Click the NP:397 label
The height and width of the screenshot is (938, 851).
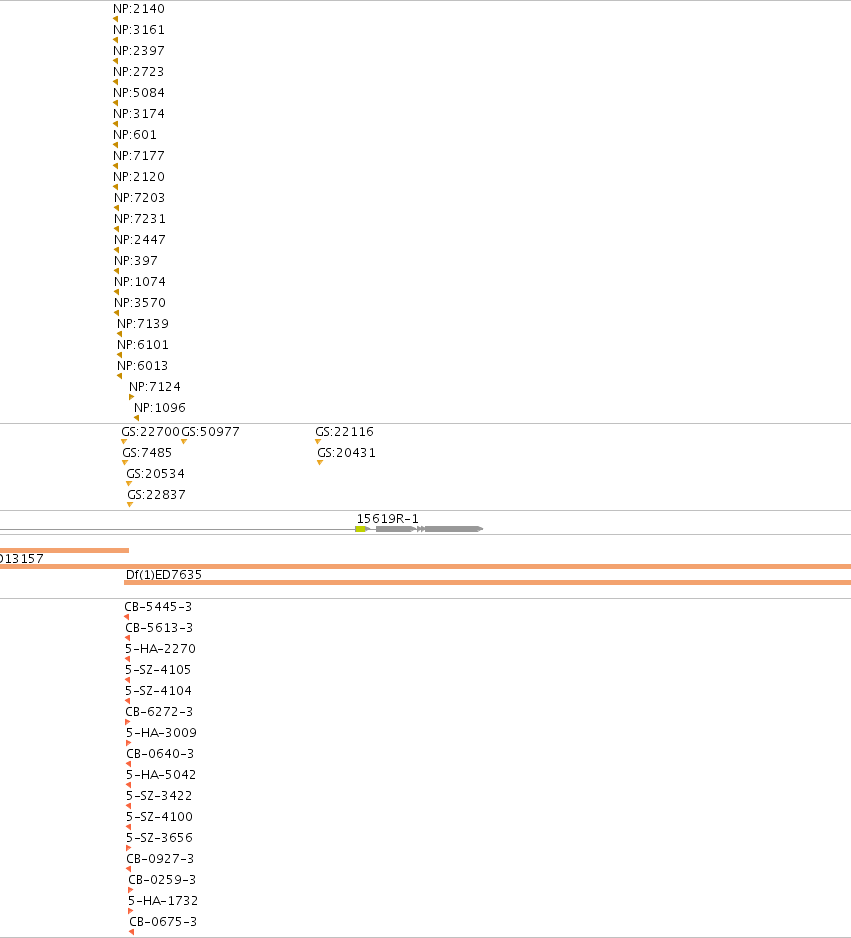136,260
